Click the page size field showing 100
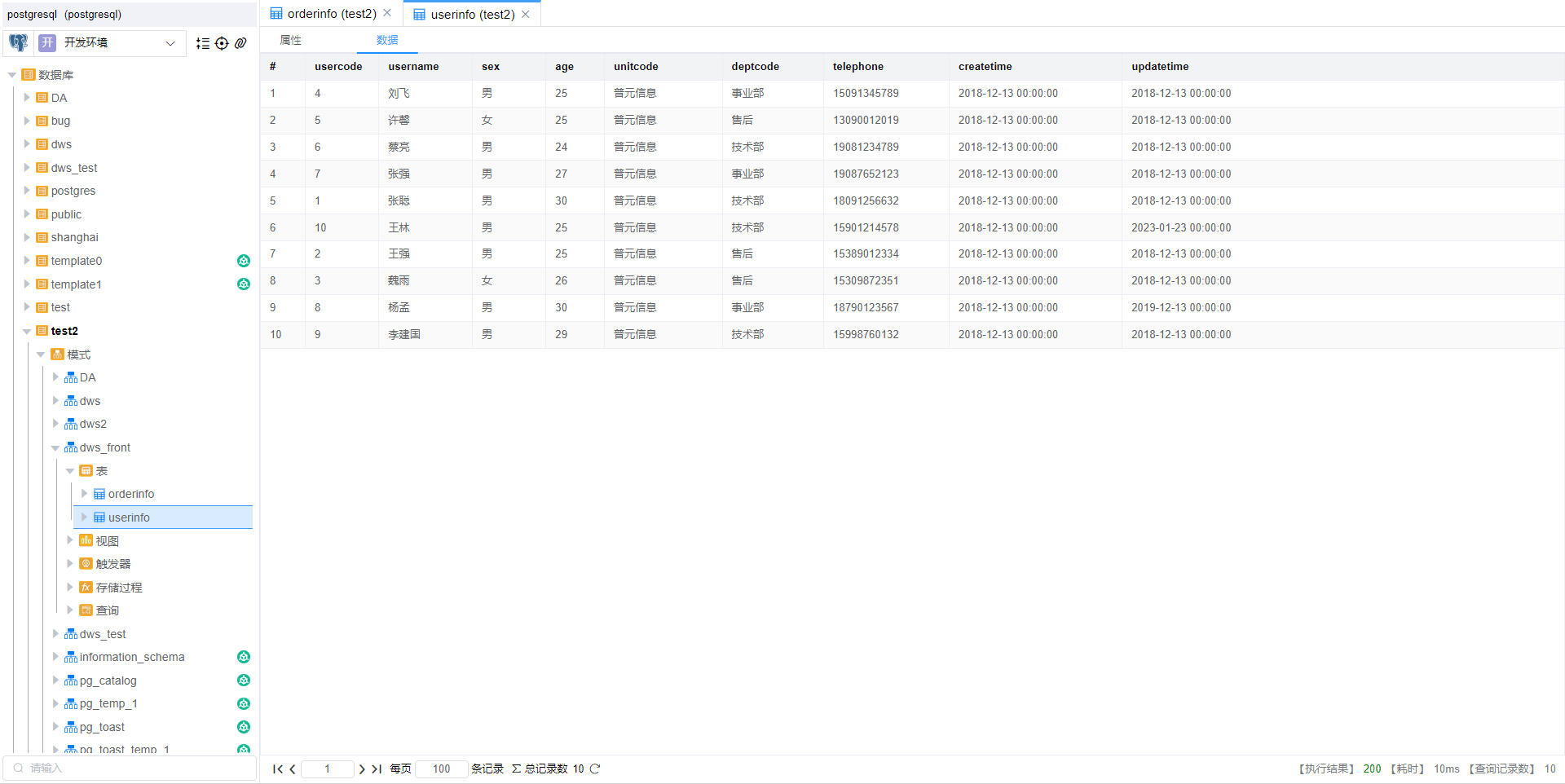This screenshot has width=1565, height=784. click(441, 769)
